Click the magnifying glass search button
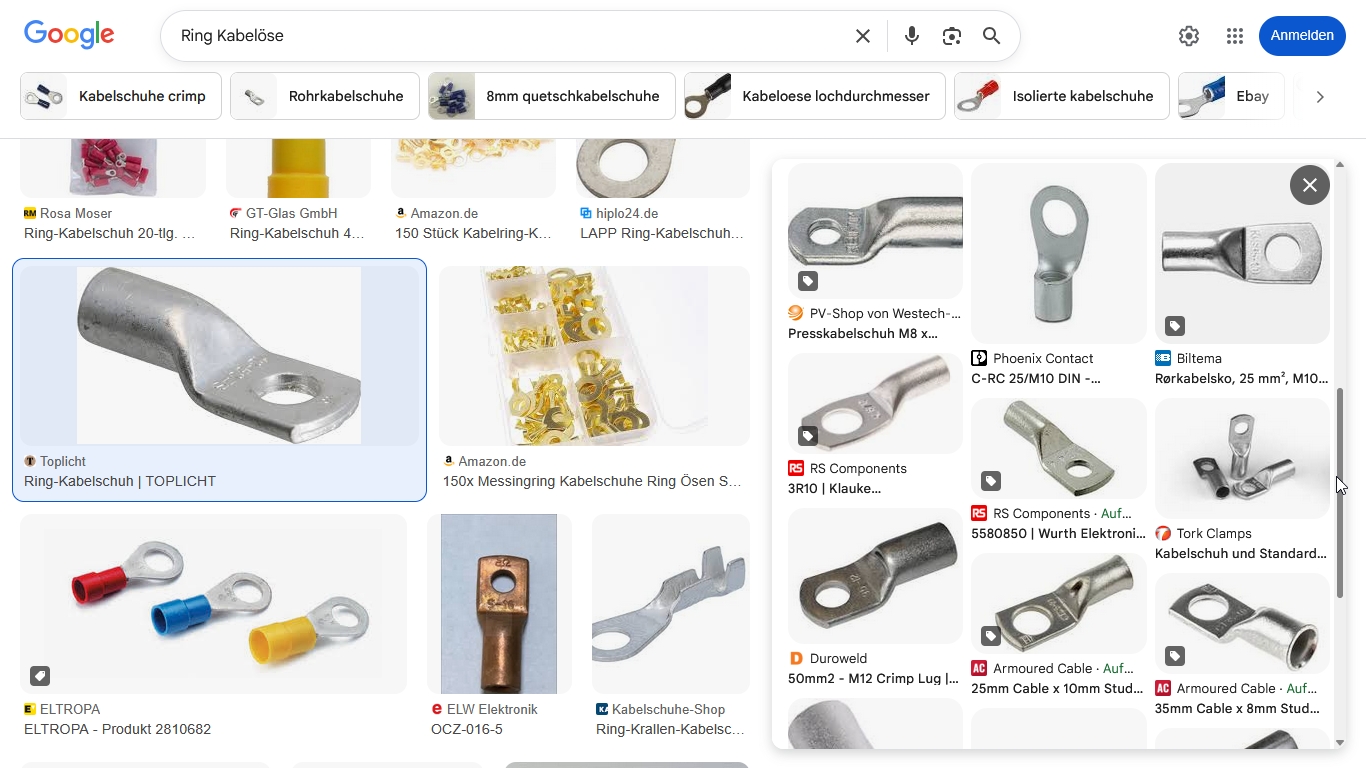Viewport: 1366px width, 768px height. (x=991, y=36)
